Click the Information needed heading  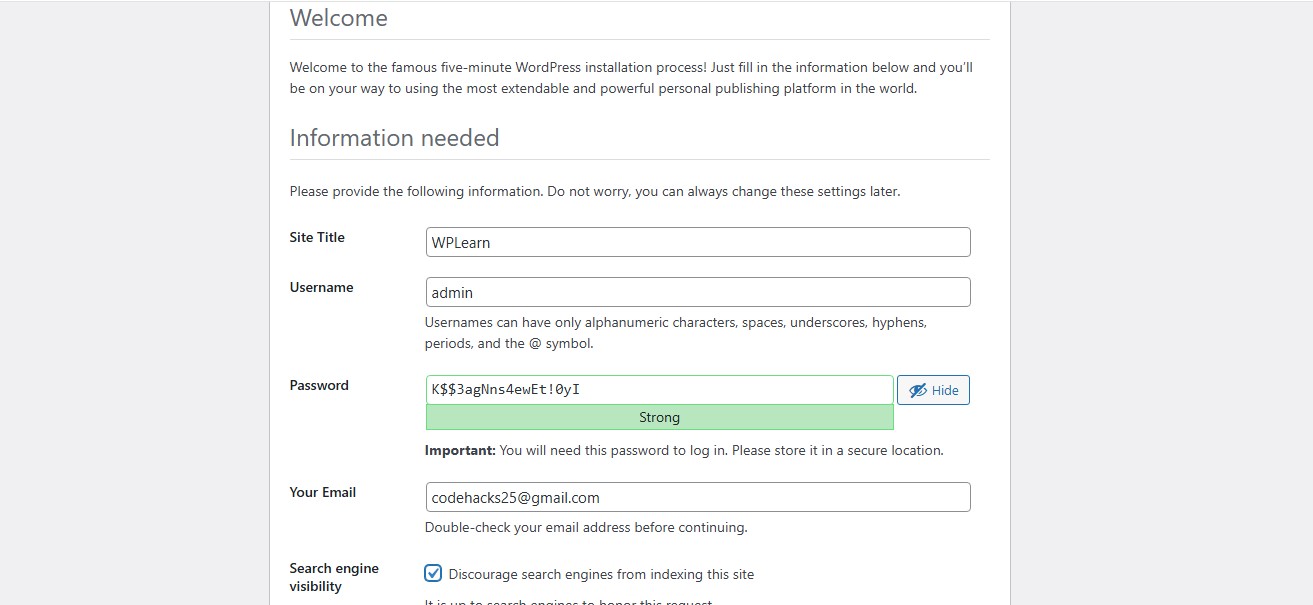[x=394, y=138]
